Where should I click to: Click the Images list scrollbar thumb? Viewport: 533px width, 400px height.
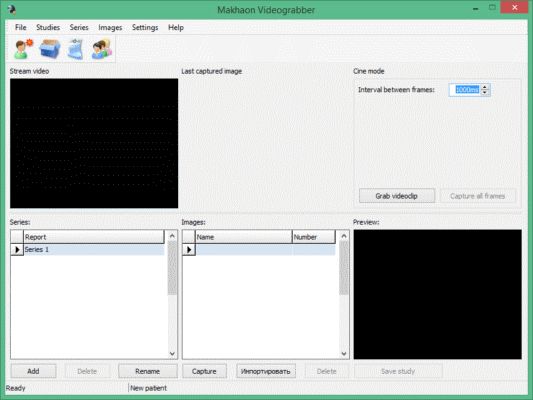coord(344,268)
